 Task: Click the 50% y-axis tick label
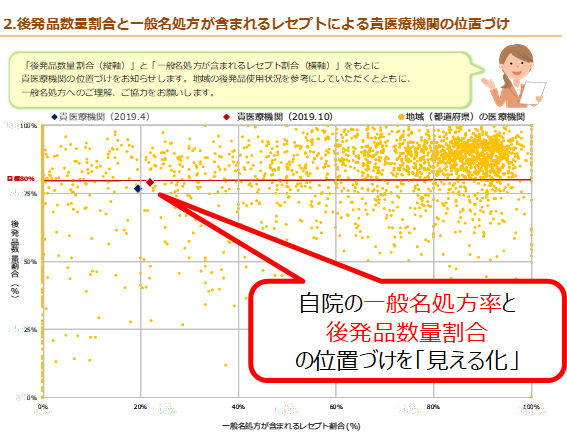coord(30,261)
